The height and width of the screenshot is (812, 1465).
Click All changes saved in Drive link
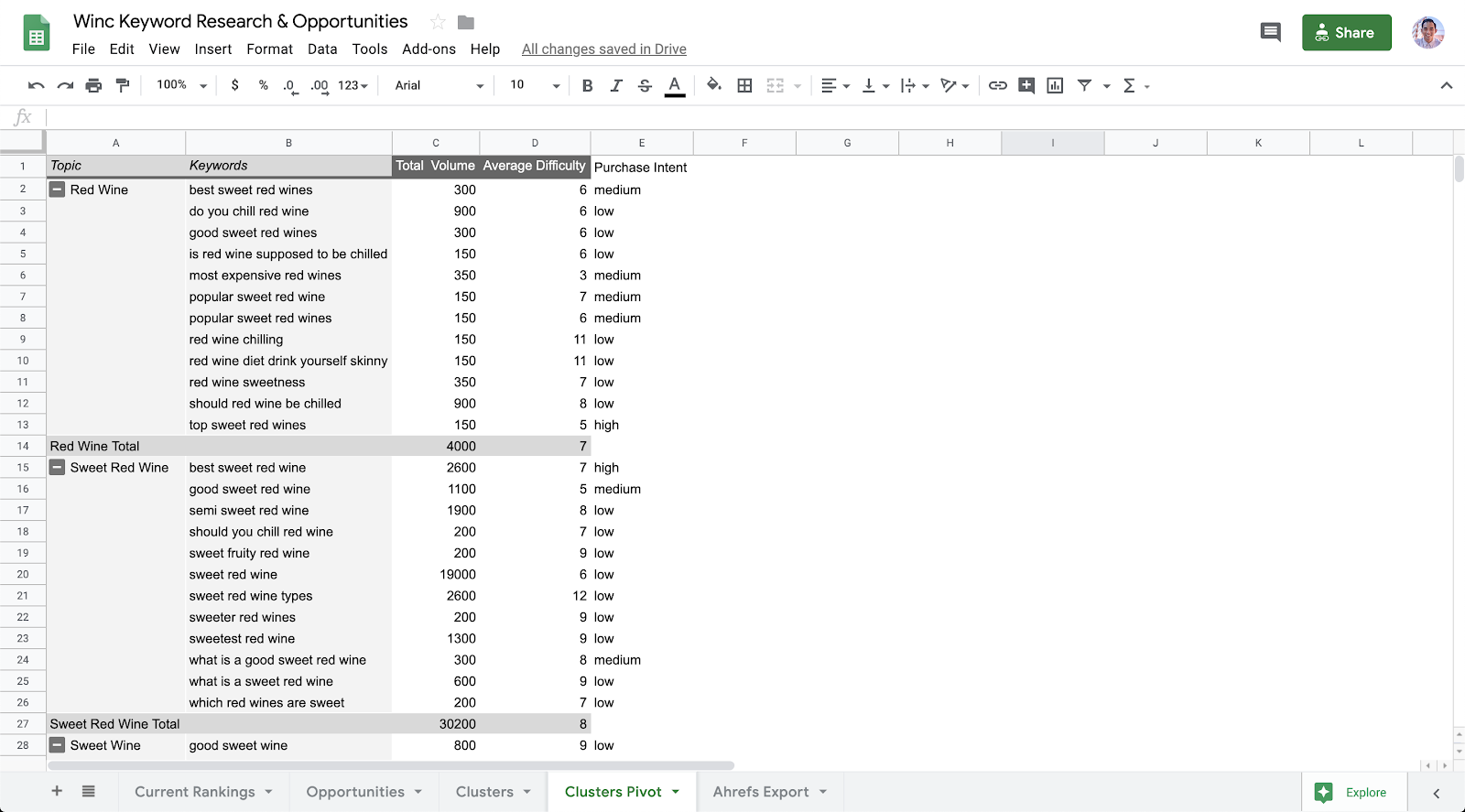tap(604, 49)
